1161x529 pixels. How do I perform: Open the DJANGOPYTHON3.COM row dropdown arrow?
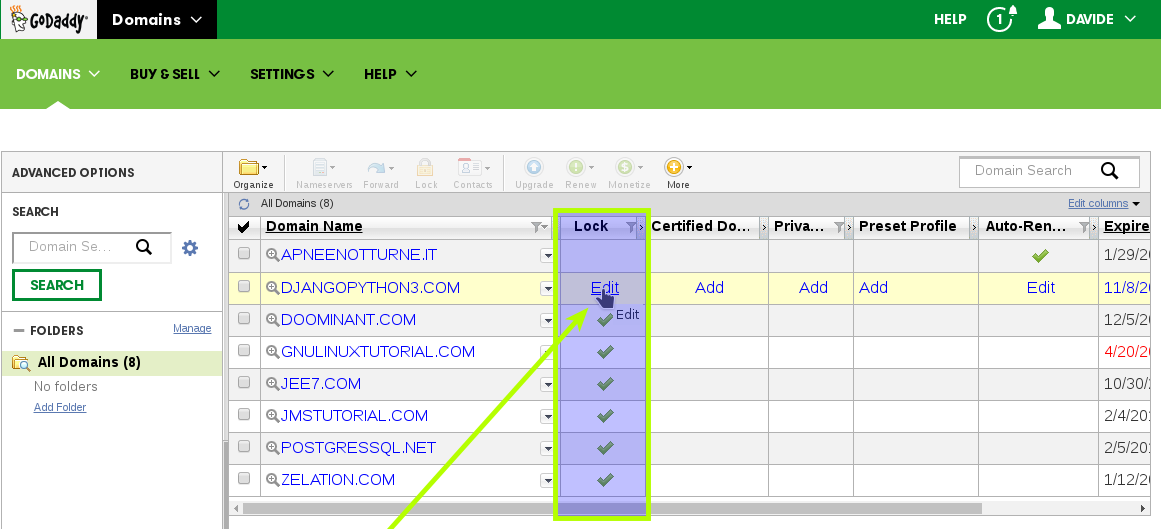(x=547, y=287)
